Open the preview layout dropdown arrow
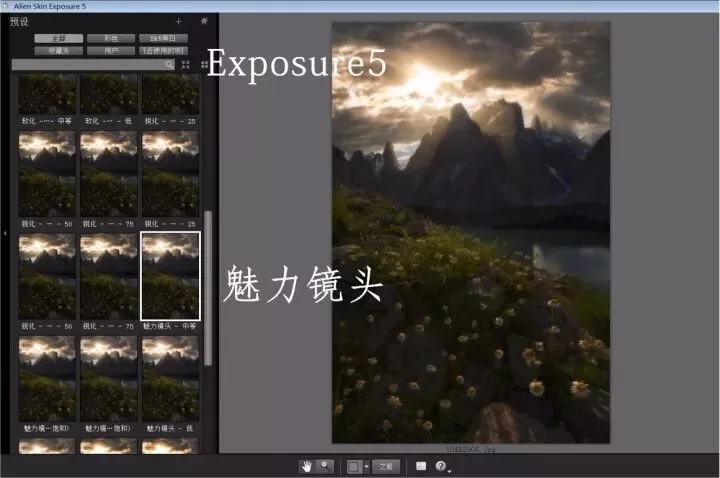This screenshot has width=720, height=478. [366, 467]
